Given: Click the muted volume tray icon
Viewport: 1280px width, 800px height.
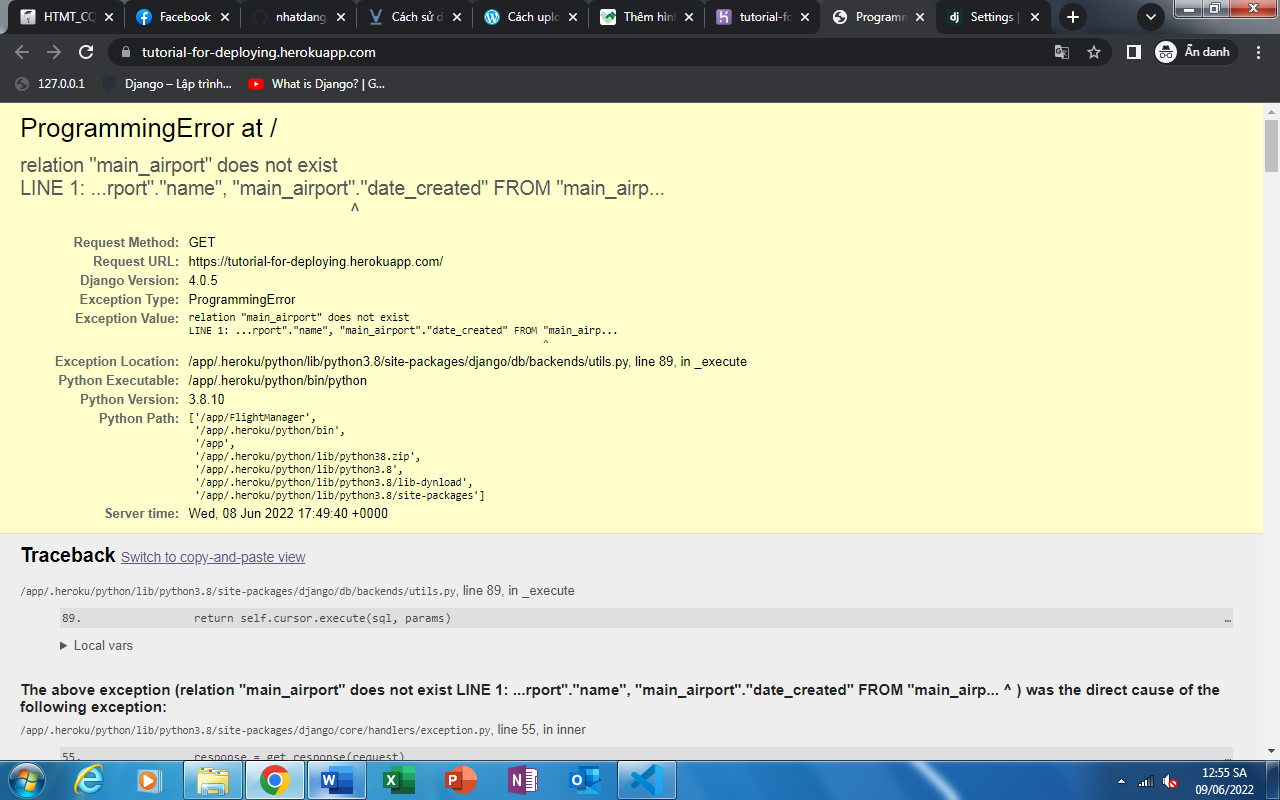Looking at the screenshot, I should 1170,781.
